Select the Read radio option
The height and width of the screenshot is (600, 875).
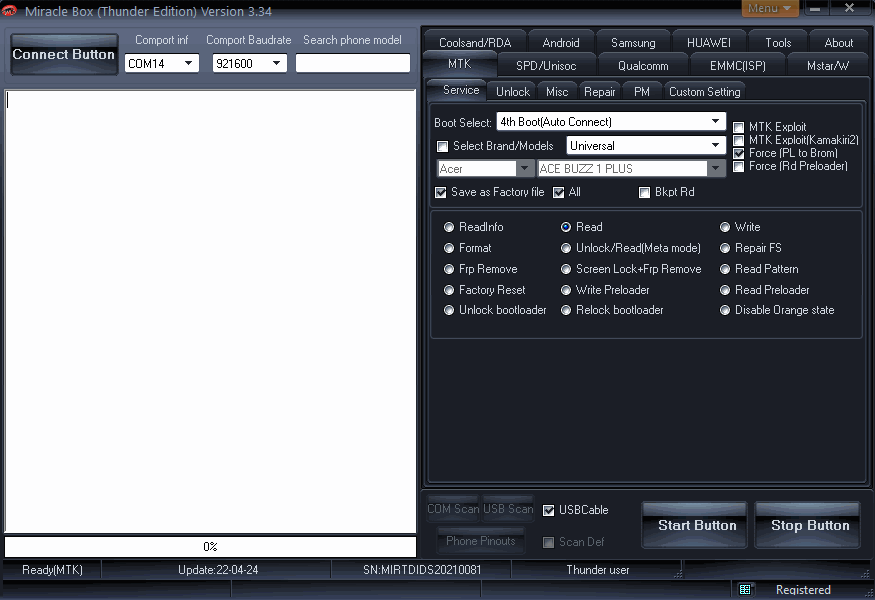566,227
